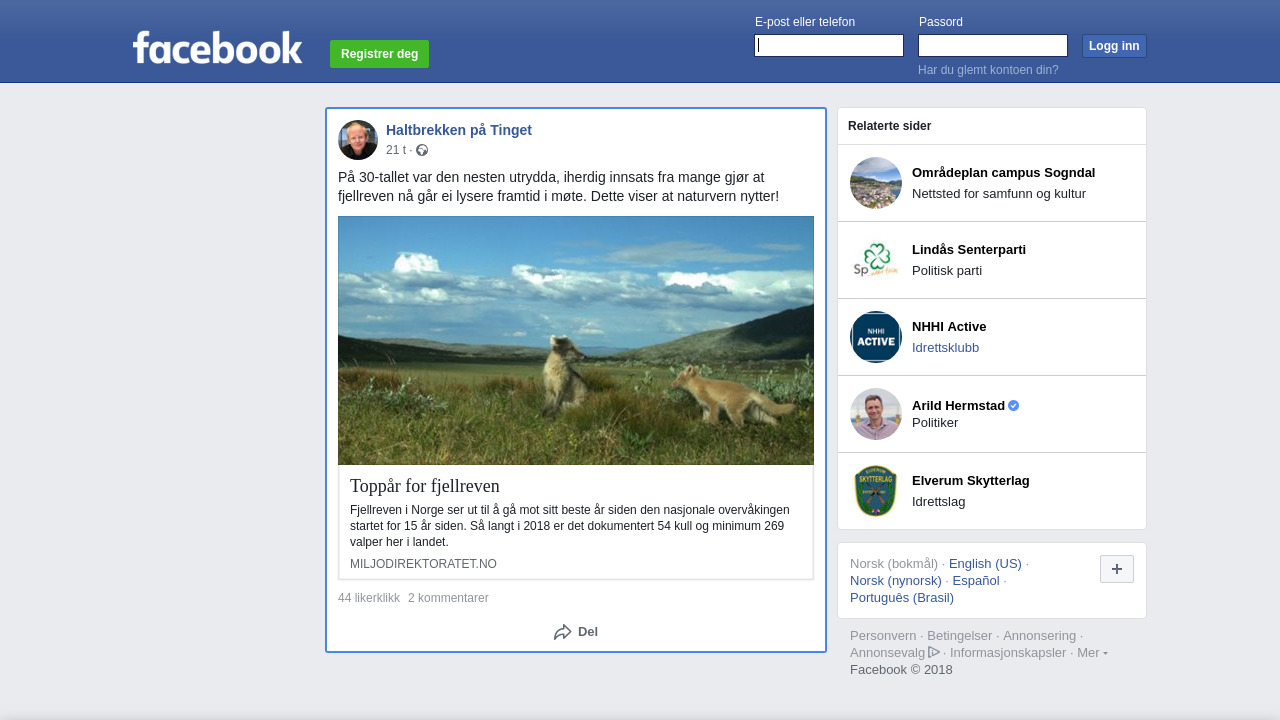Click the public globe audience icon
Viewport: 1280px width, 720px height.
click(x=422, y=150)
